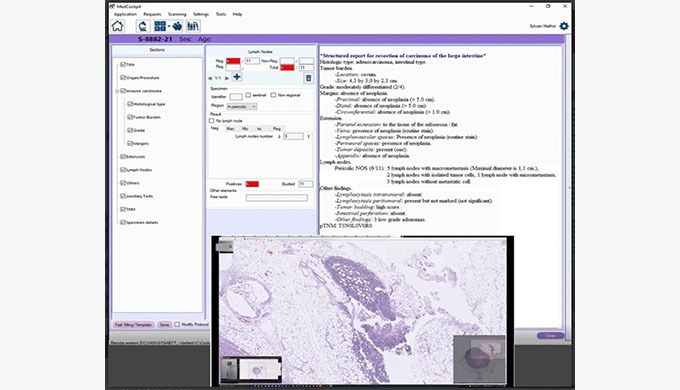Toggle the Ancillary Tests section checkbox
The width and height of the screenshot is (680, 390).
(123, 196)
